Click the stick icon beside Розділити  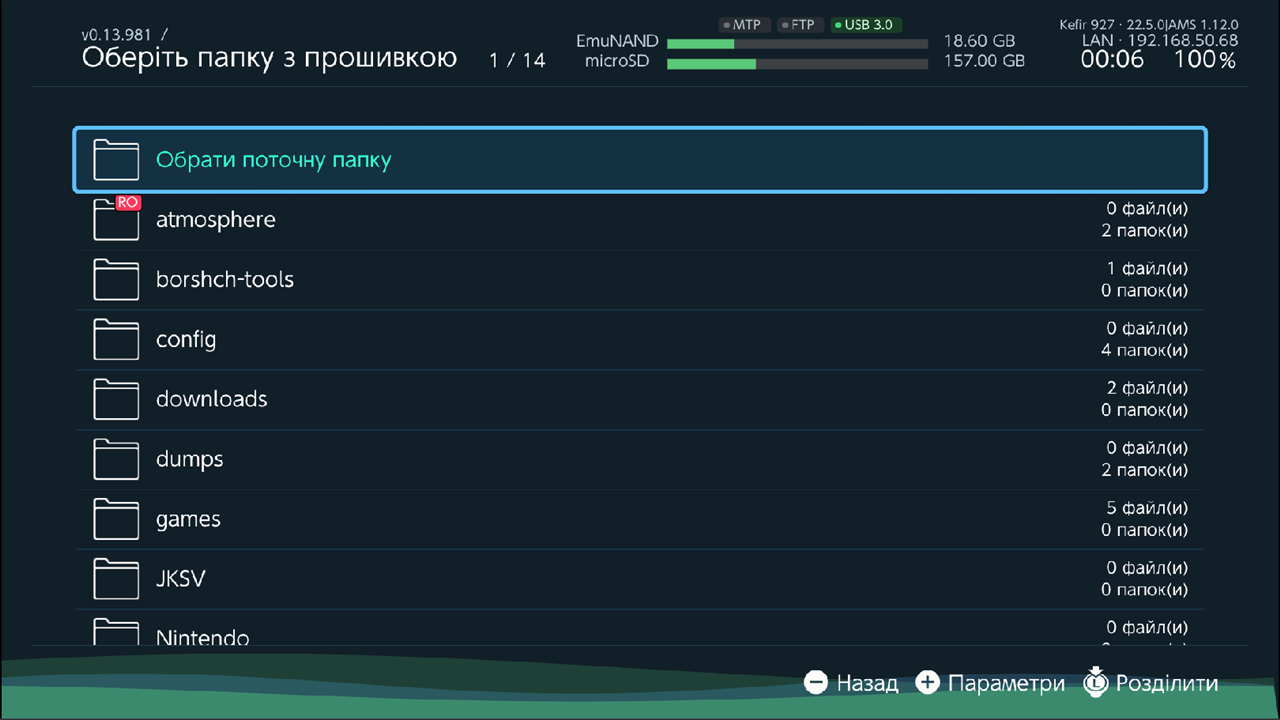click(1096, 682)
